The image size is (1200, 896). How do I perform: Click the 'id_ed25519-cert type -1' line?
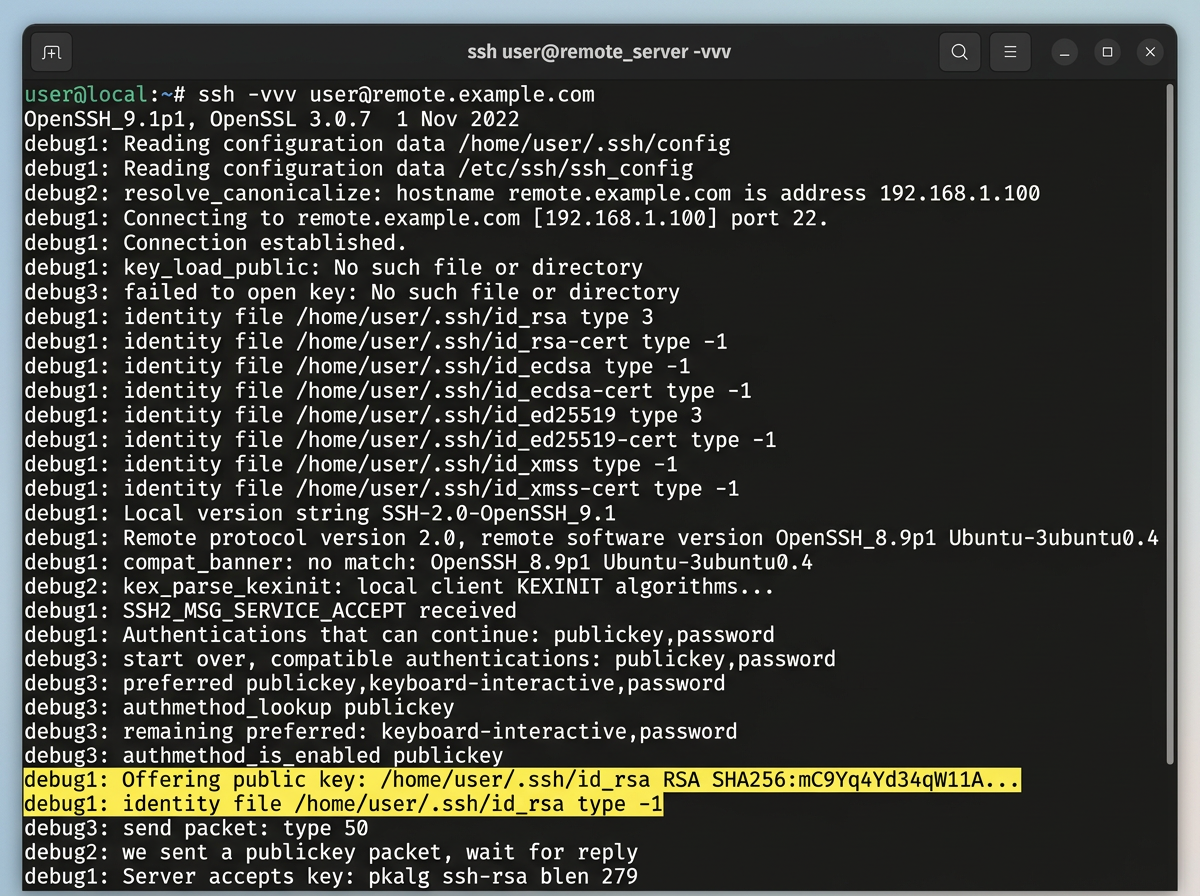coord(401,439)
